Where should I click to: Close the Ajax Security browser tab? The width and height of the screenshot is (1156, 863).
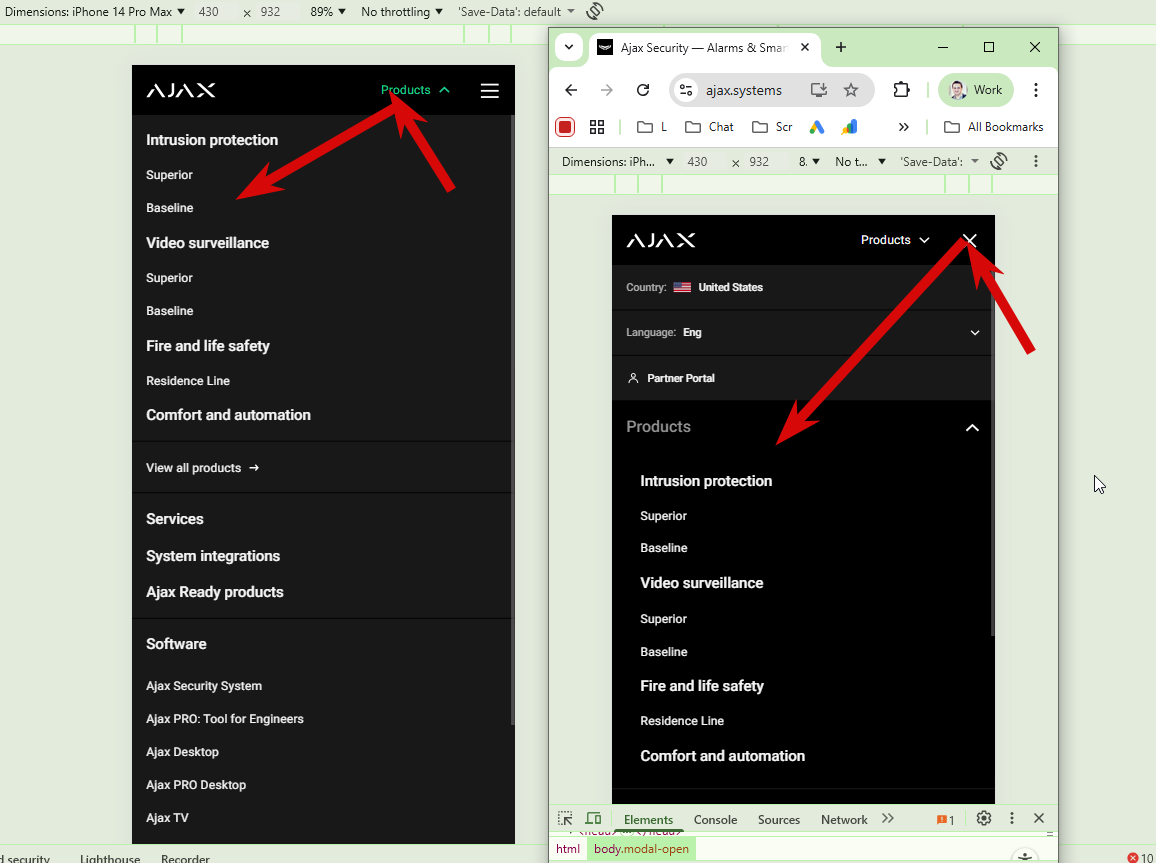pos(805,47)
